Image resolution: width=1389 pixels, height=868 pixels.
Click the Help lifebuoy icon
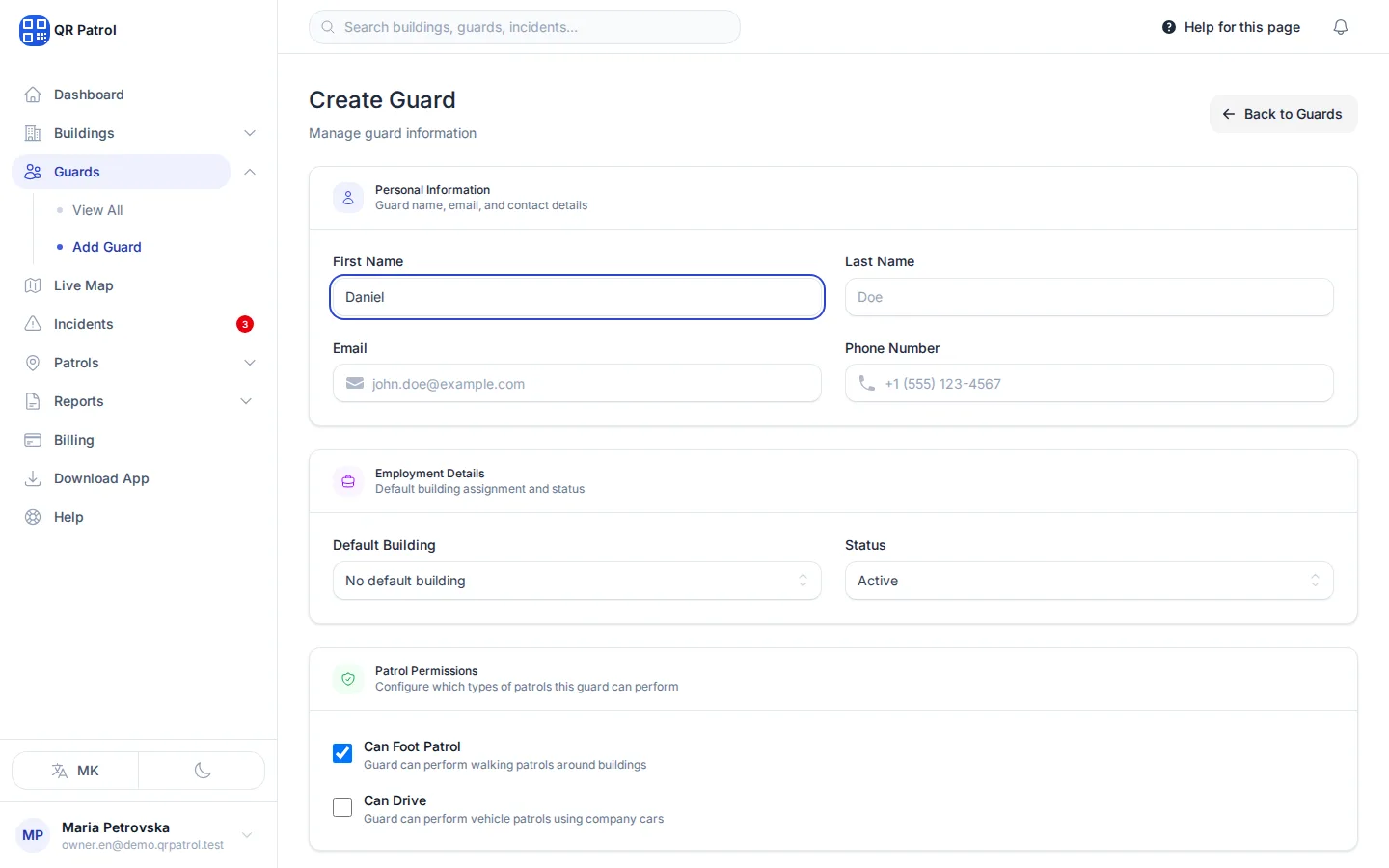33,517
